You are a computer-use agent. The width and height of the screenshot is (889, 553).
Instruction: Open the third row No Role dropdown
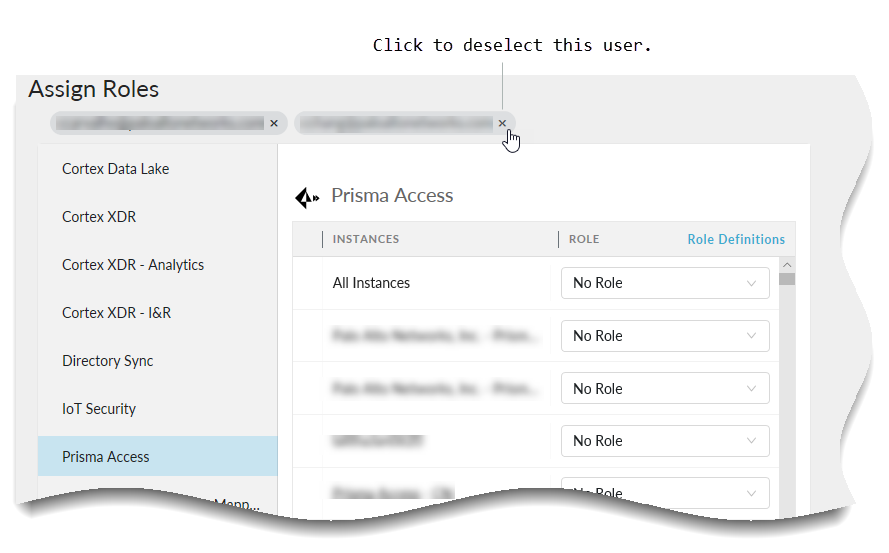pyautogui.click(x=665, y=389)
